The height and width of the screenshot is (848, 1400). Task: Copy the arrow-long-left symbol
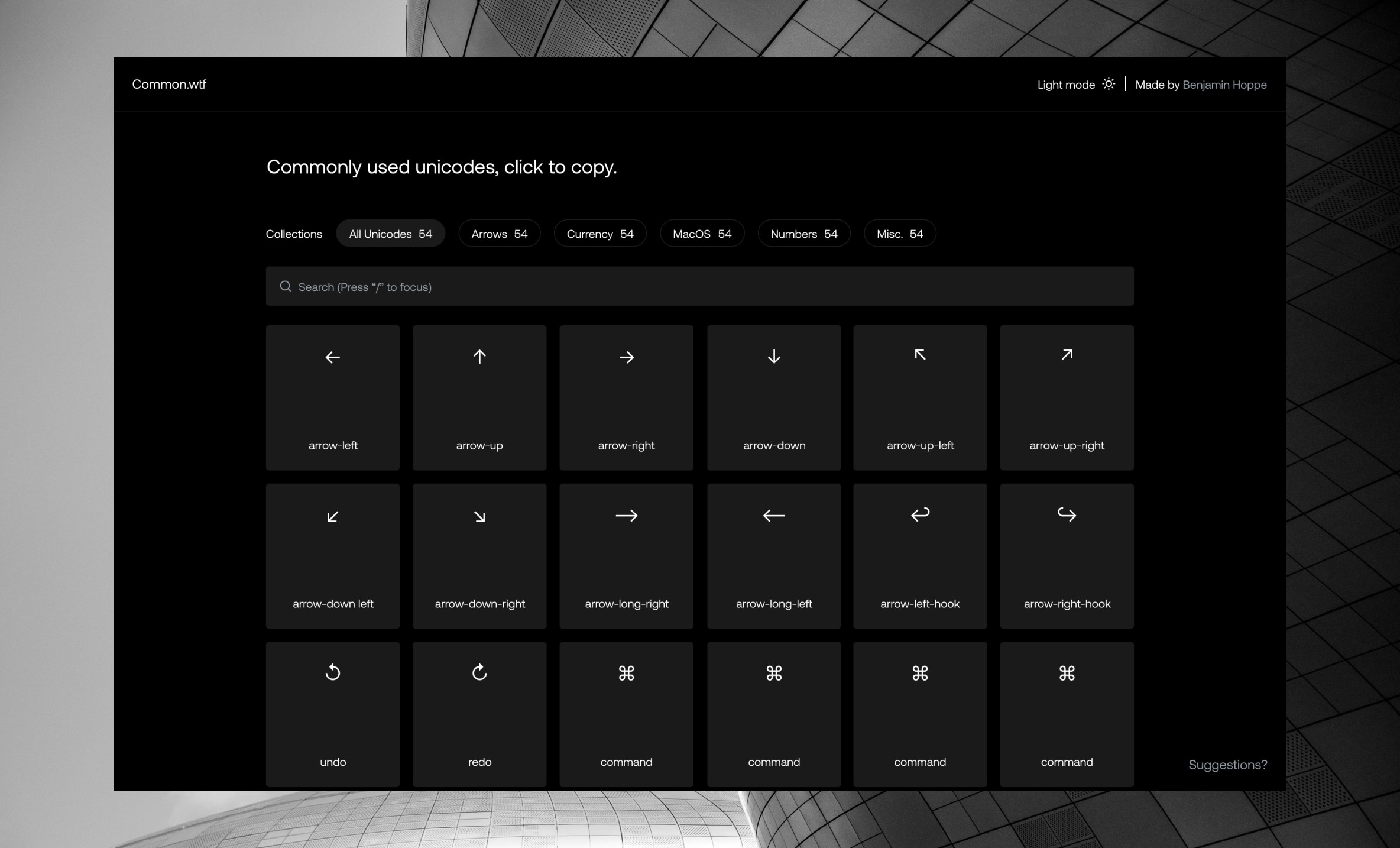coord(773,556)
